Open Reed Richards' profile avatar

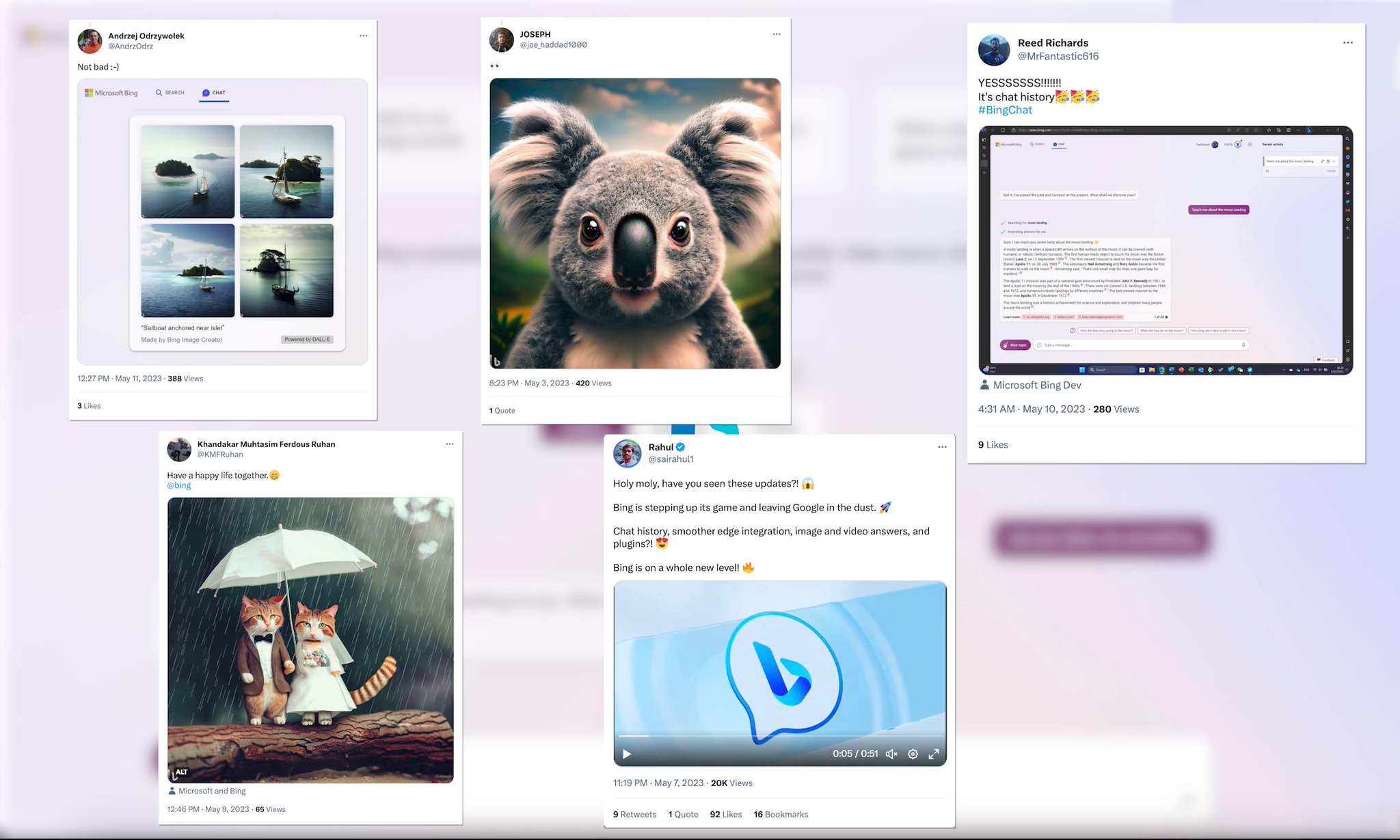click(994, 50)
